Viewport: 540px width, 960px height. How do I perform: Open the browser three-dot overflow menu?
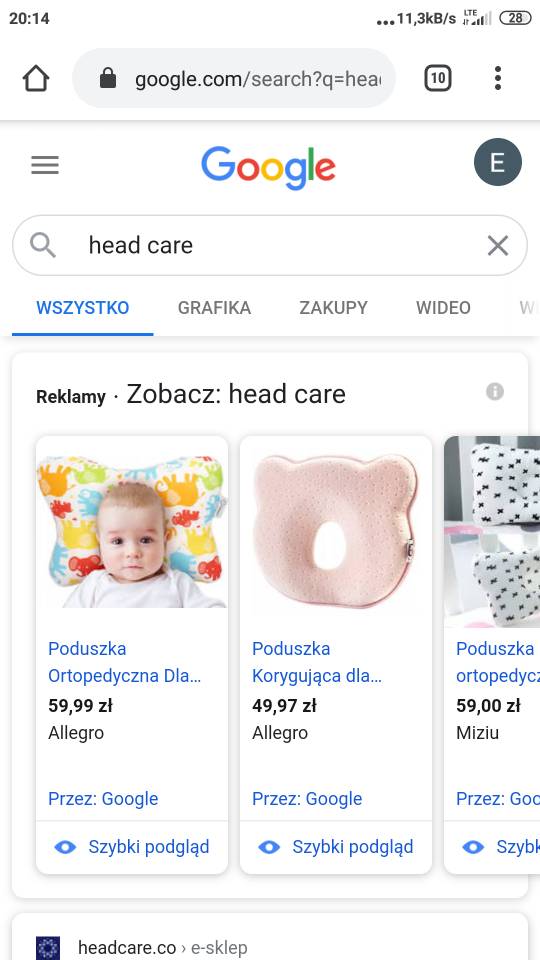point(498,78)
